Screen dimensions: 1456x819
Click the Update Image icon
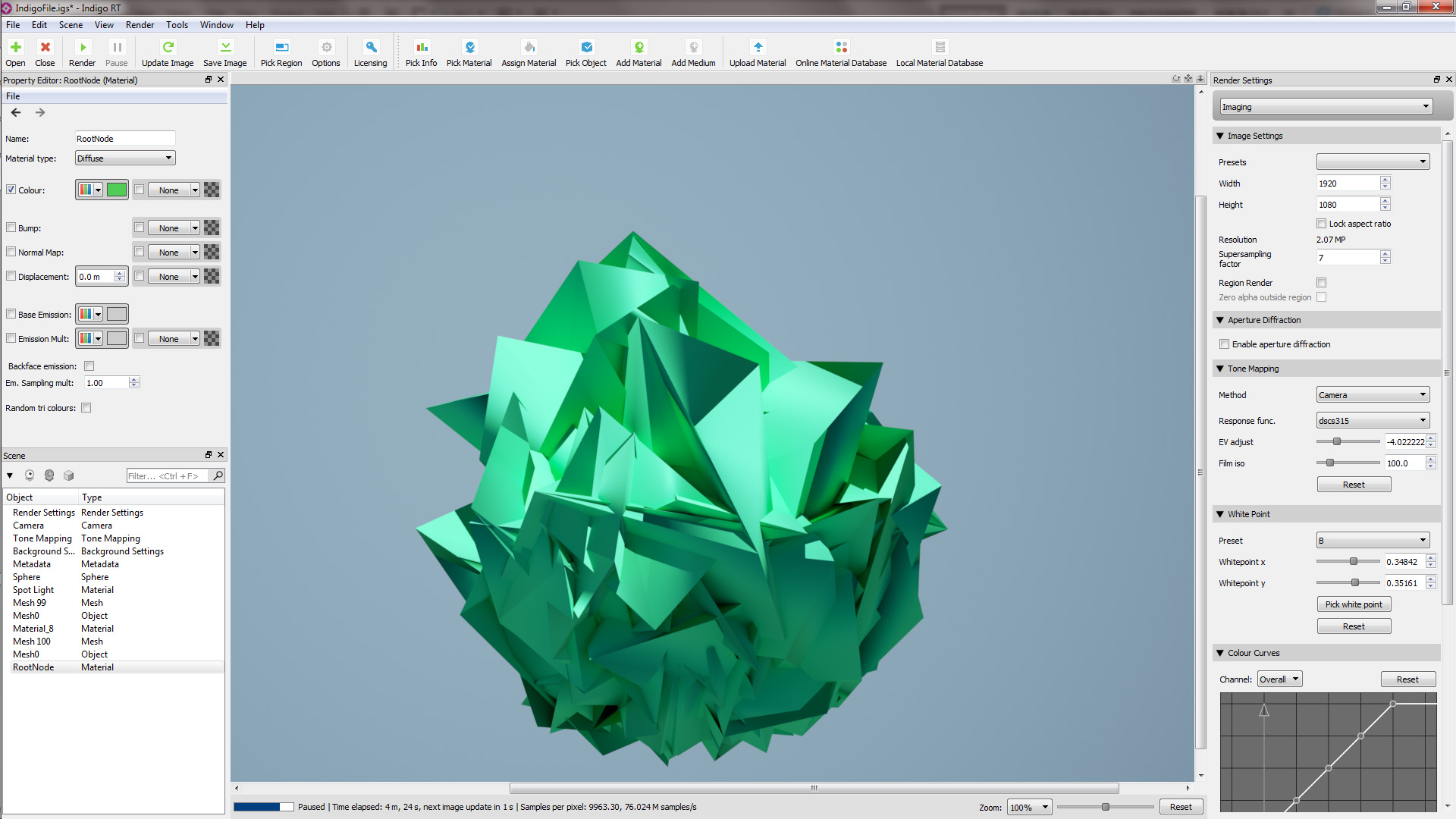[x=168, y=47]
